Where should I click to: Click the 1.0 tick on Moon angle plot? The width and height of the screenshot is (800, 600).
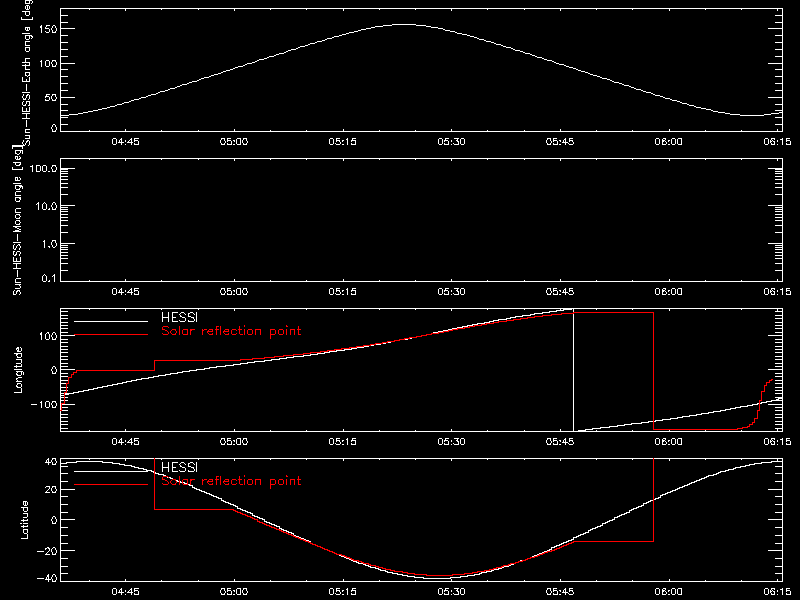coord(49,244)
